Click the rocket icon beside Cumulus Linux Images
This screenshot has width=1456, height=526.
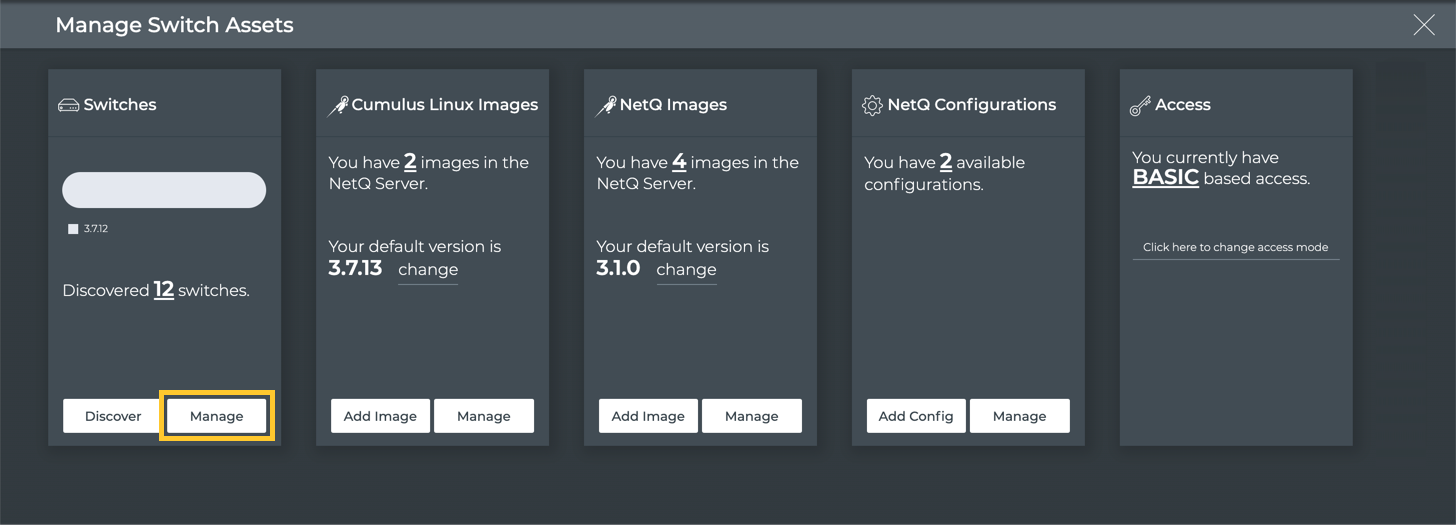338,105
